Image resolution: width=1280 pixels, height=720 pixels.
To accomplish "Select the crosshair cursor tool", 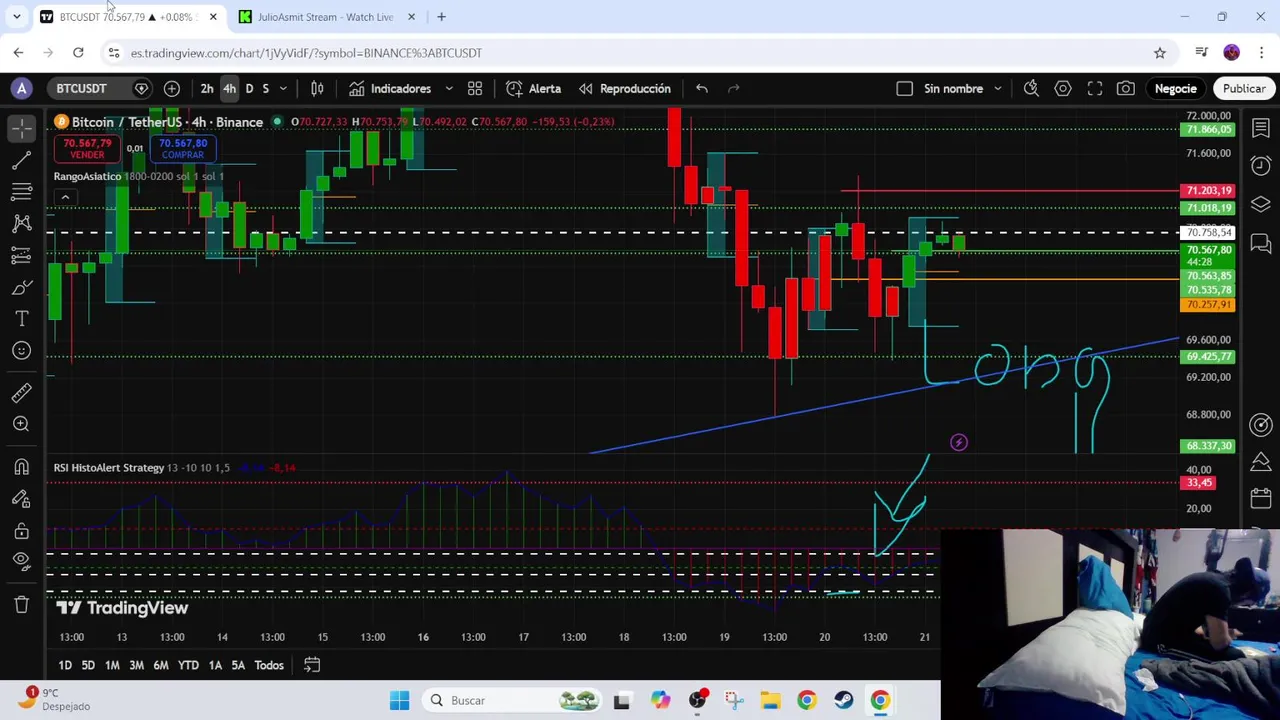I will click(21, 128).
